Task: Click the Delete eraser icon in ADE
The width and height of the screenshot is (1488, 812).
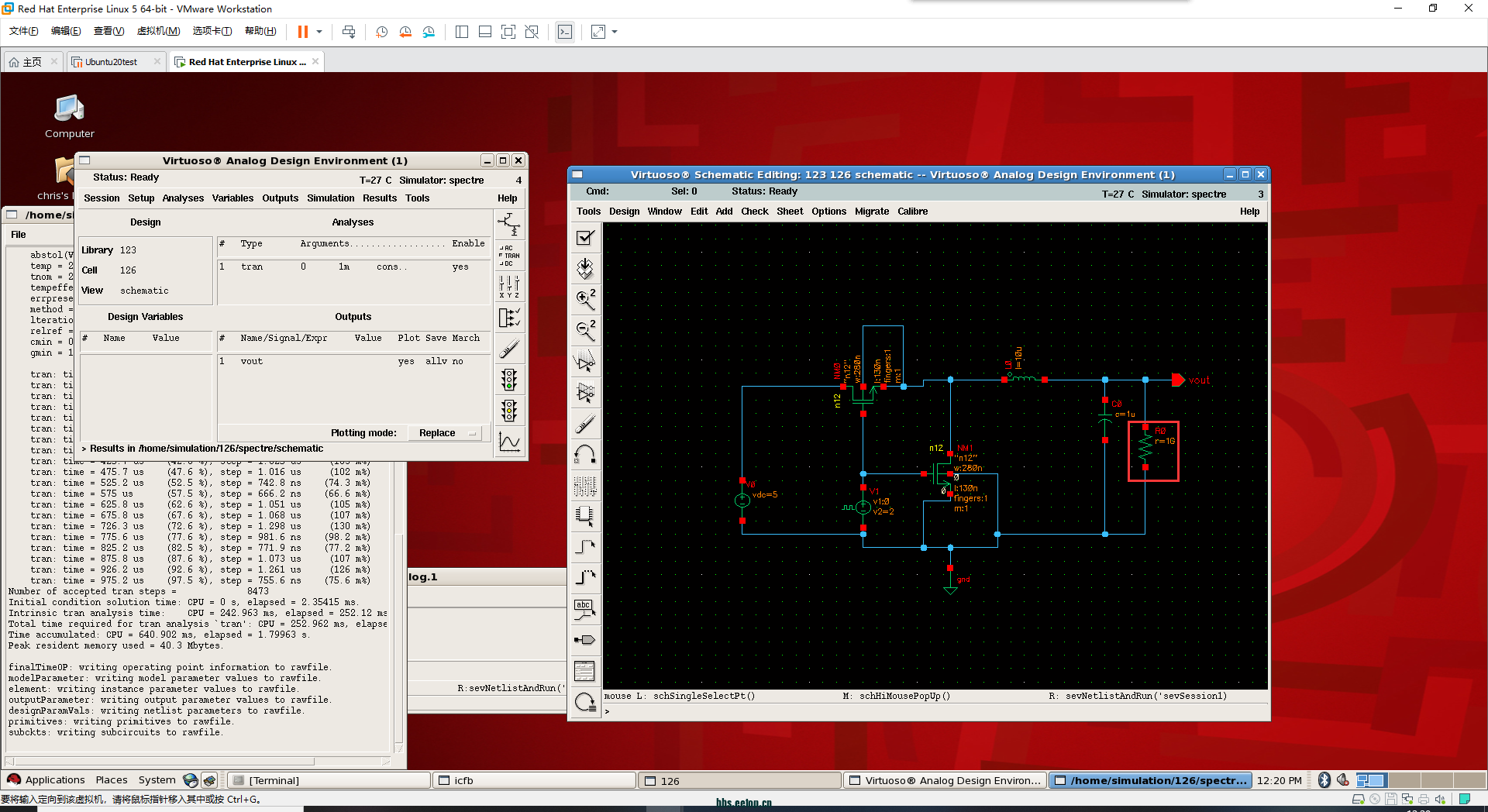Action: (509, 349)
